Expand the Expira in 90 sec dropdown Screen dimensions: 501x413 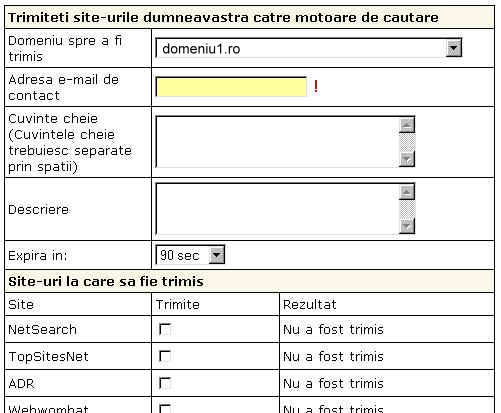click(217, 255)
